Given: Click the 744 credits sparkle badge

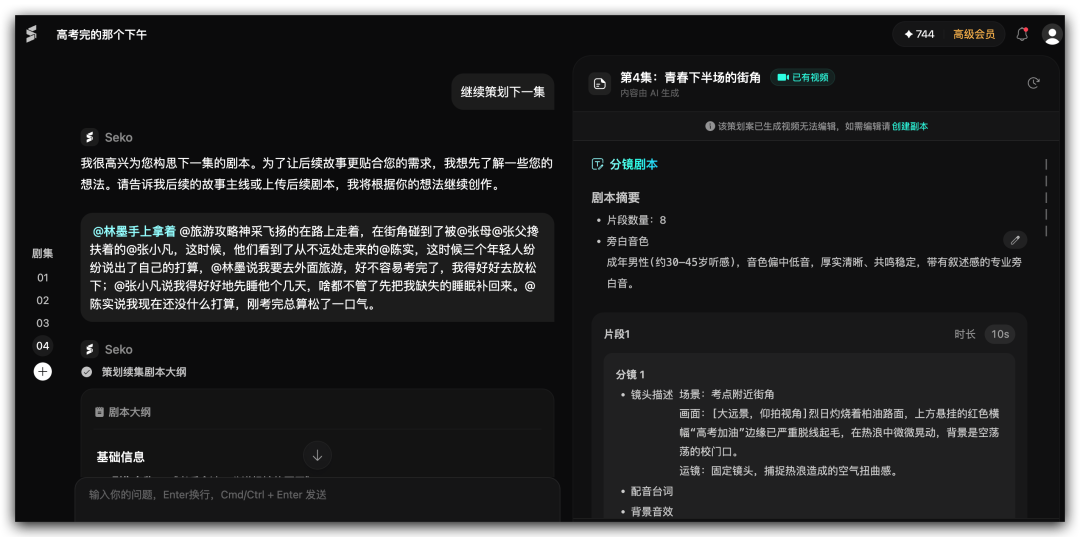Looking at the screenshot, I should (x=920, y=34).
